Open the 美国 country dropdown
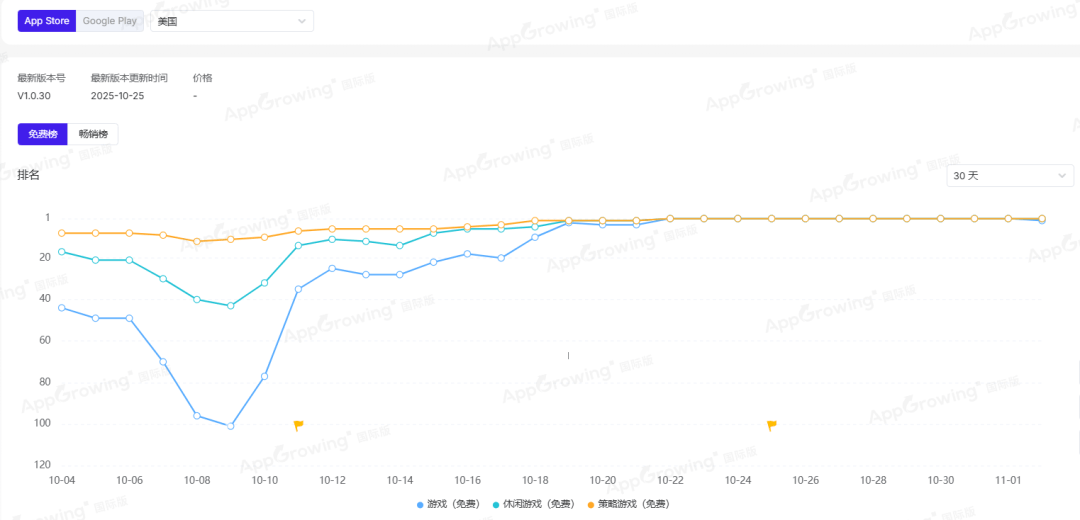The image size is (1080, 520). click(231, 21)
